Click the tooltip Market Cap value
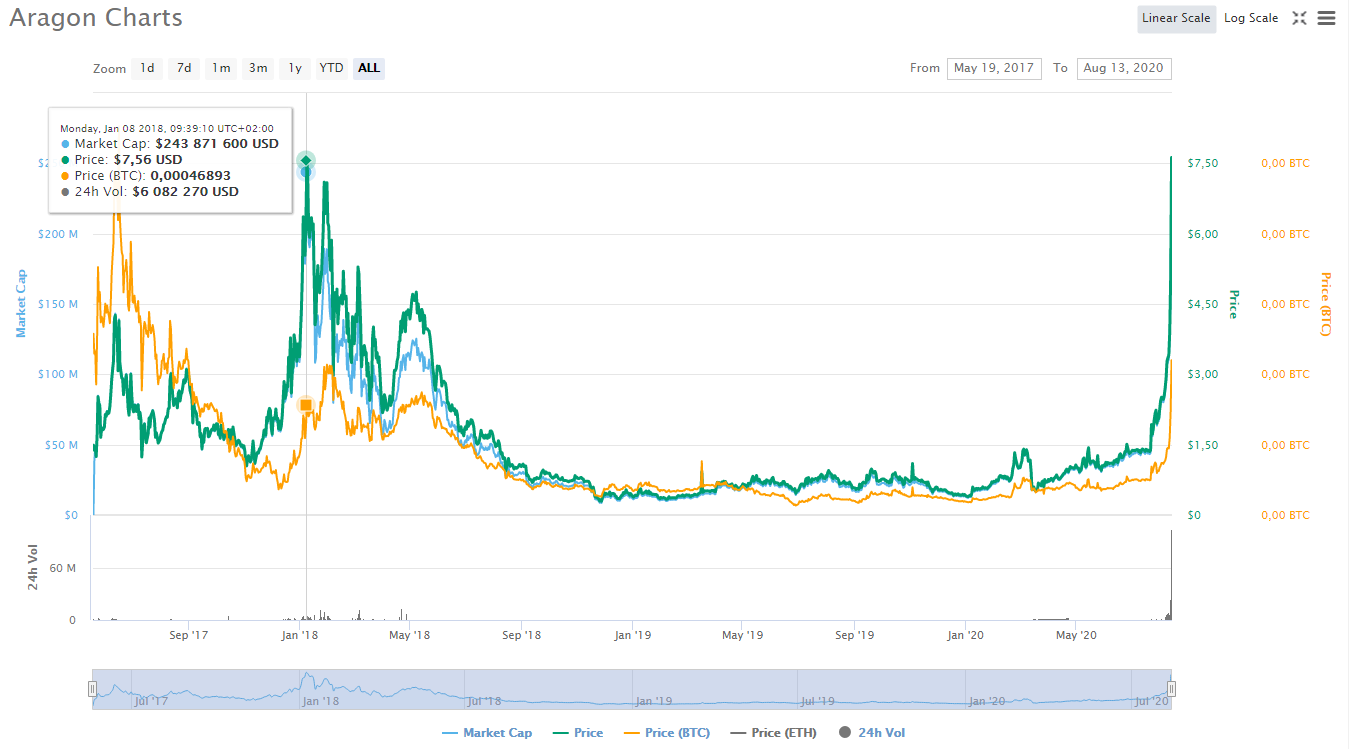 pos(217,144)
